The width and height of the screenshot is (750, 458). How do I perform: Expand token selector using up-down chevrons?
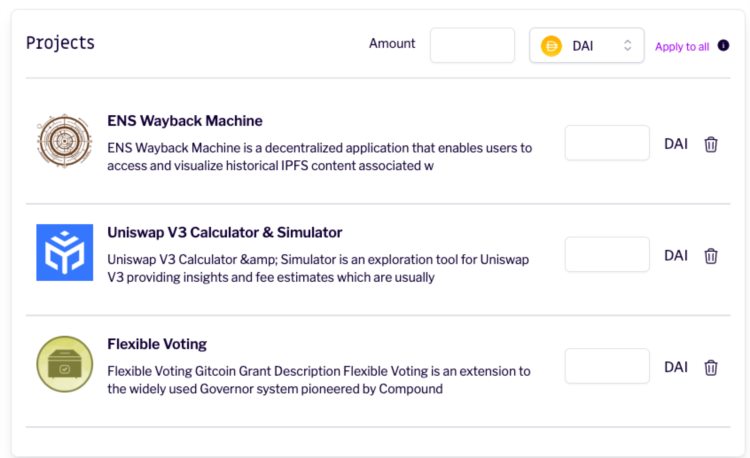click(x=628, y=46)
